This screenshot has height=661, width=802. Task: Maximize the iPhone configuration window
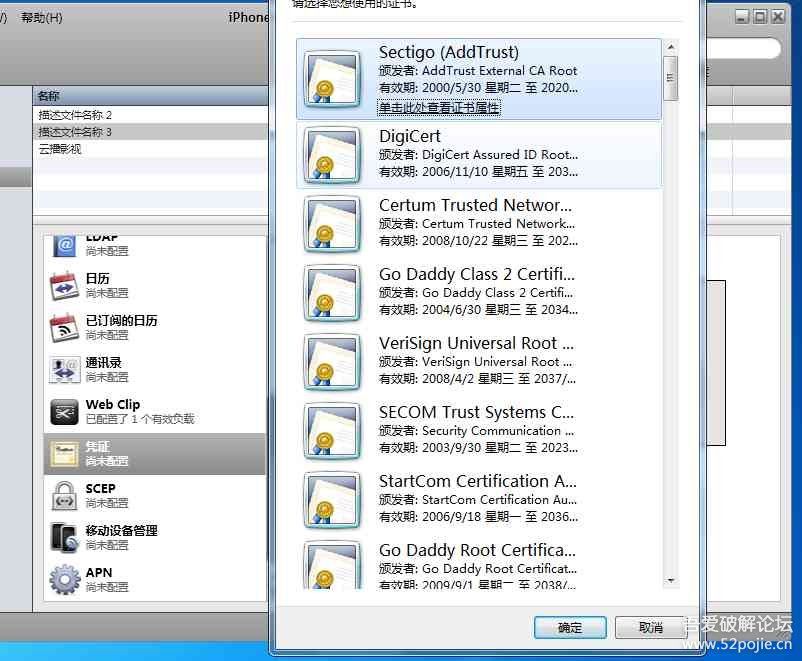click(x=760, y=17)
